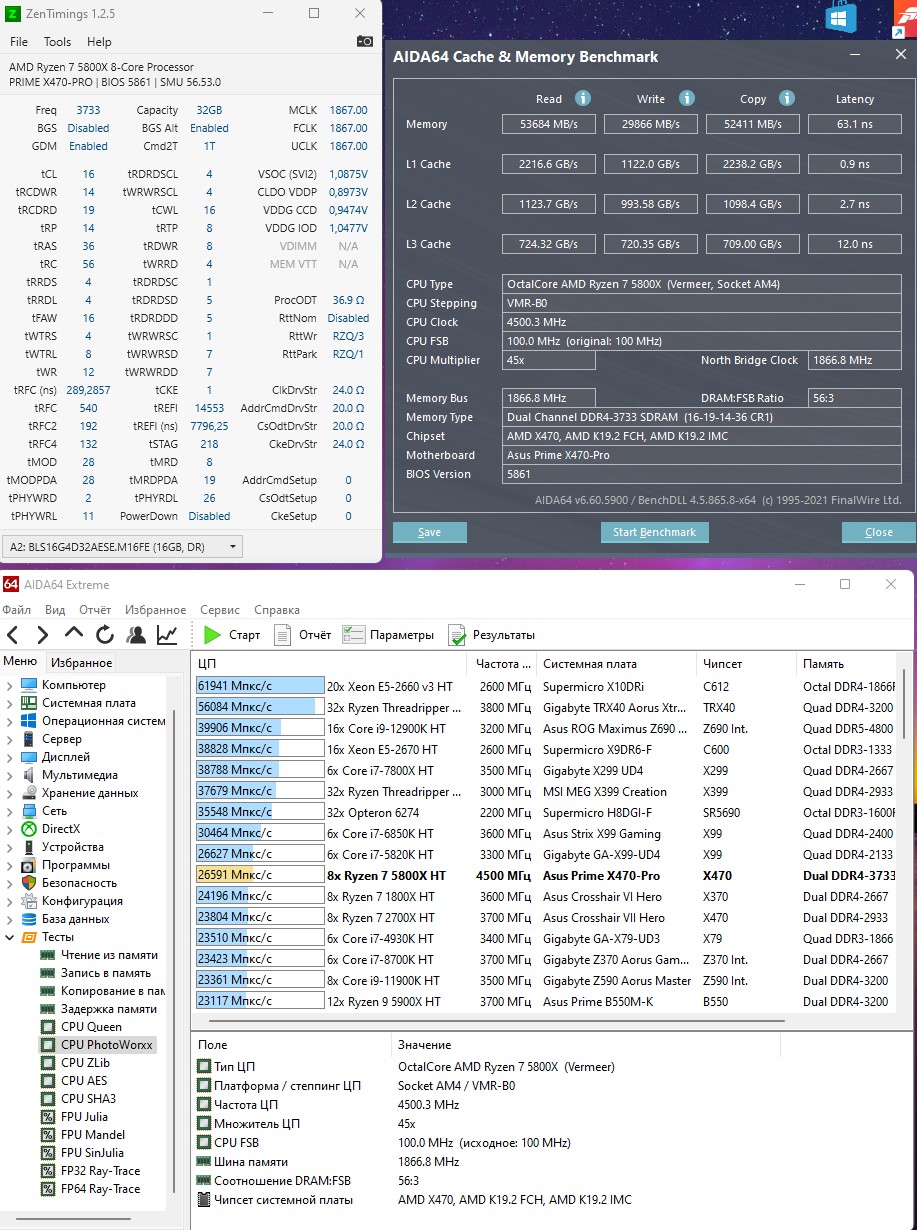917x1230 pixels.
Task: Go back with the left arrow toolbar icon
Action: click(14, 635)
